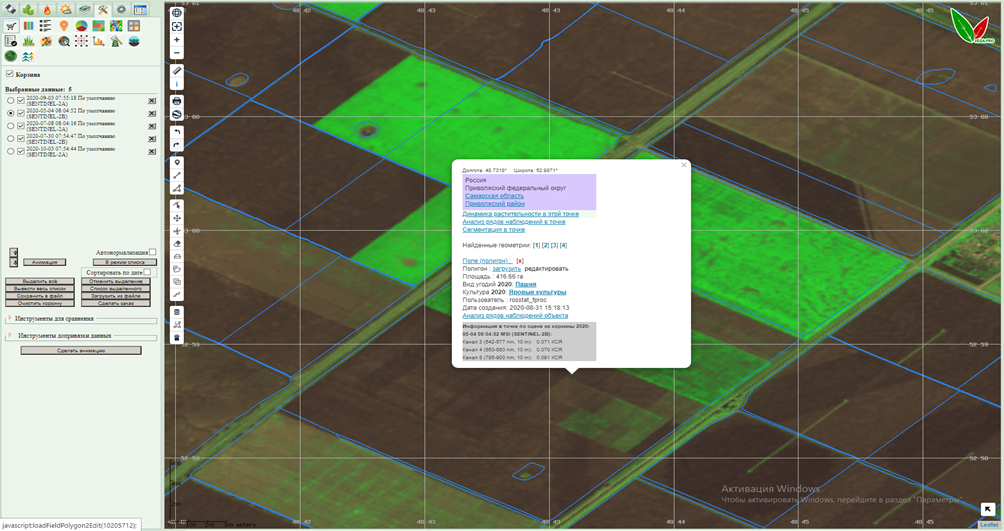Image resolution: width=1004 pixels, height=531 pixels.
Task: Undo last map edit
Action: (x=177, y=132)
